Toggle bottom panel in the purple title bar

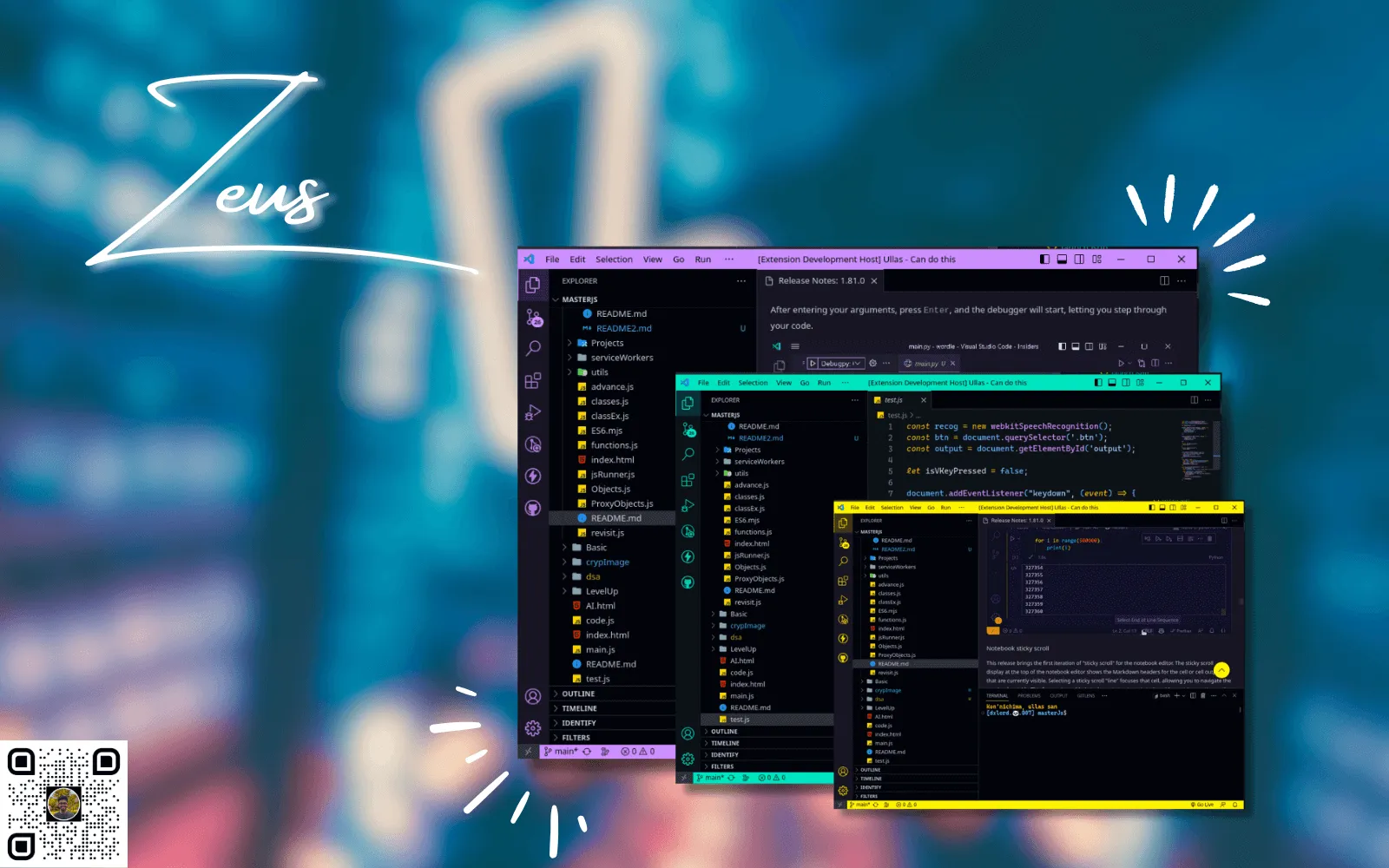click(x=1062, y=260)
